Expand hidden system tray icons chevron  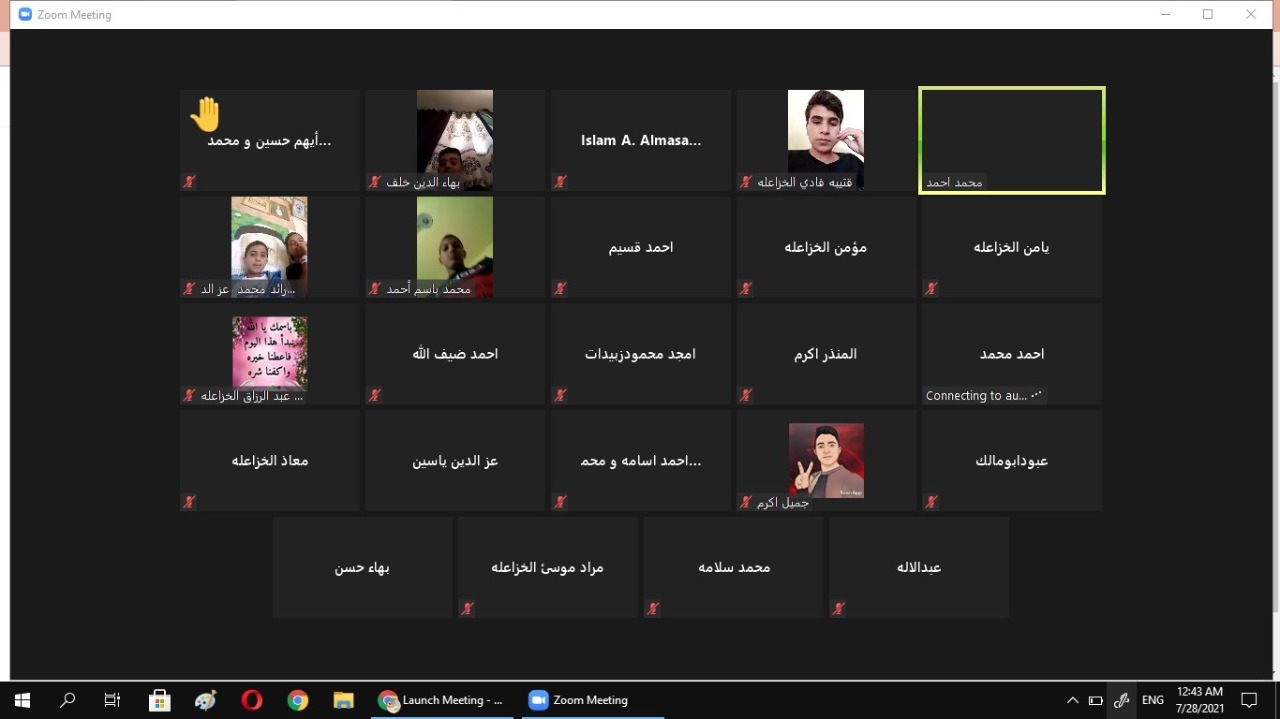pyautogui.click(x=1072, y=700)
